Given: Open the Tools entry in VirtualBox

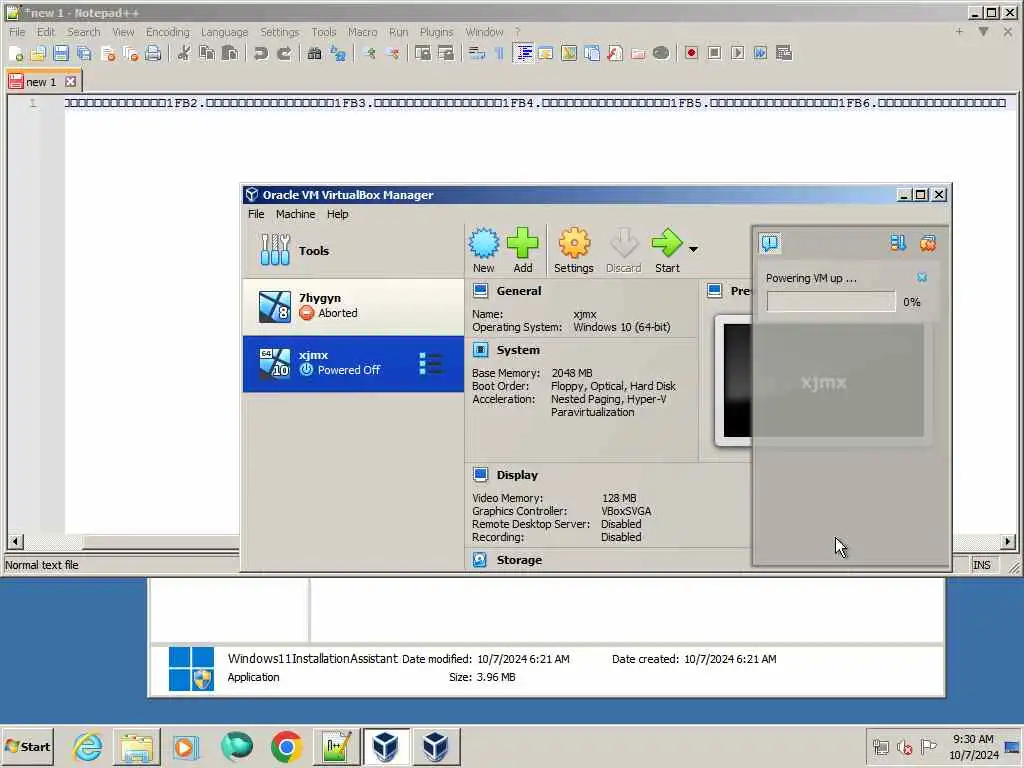Looking at the screenshot, I should coord(353,251).
